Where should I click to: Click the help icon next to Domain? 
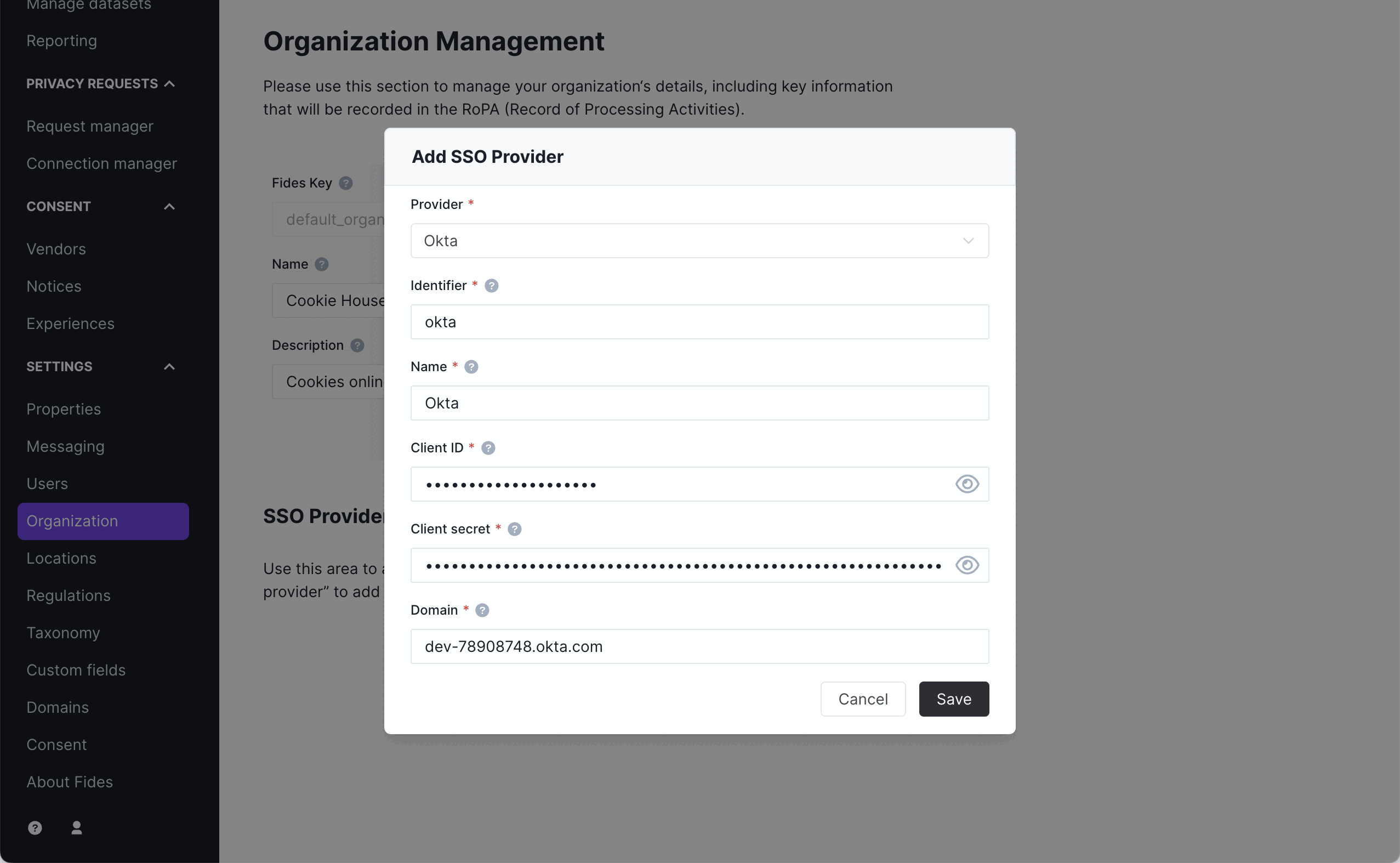pyautogui.click(x=482, y=610)
